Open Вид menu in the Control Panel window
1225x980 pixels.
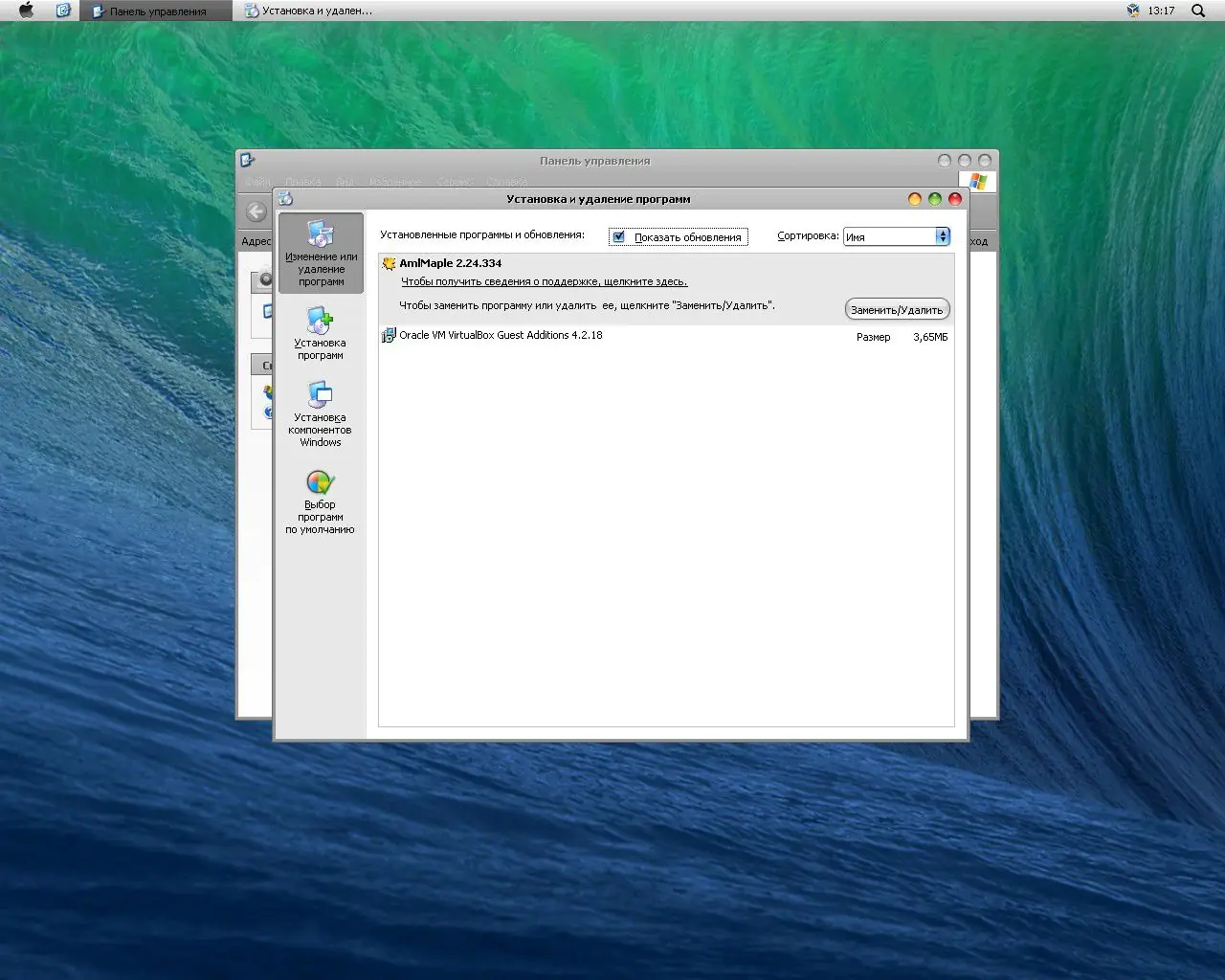pyautogui.click(x=345, y=181)
